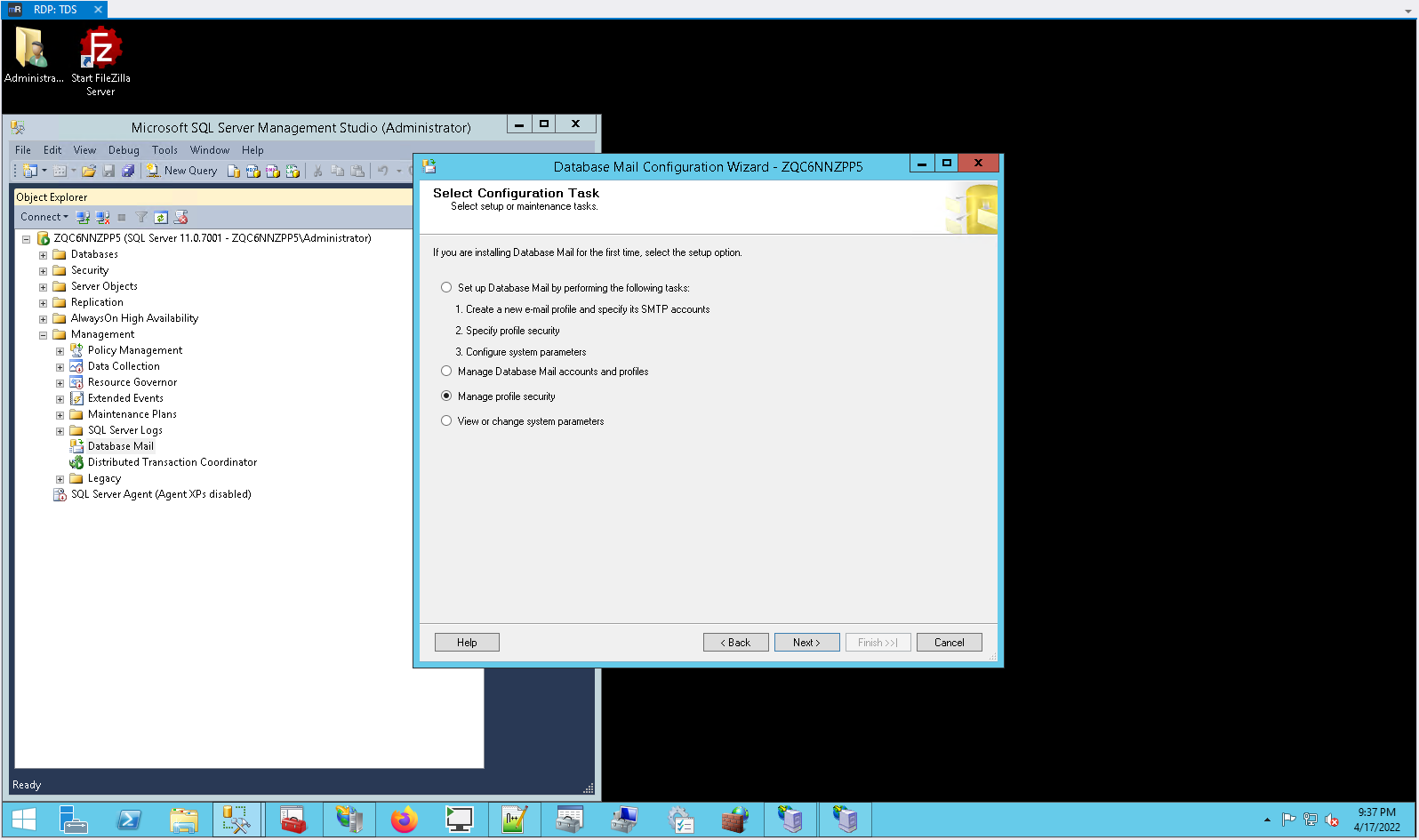This screenshot has height=840, width=1419.
Task: Open the View menu
Action: point(84,150)
